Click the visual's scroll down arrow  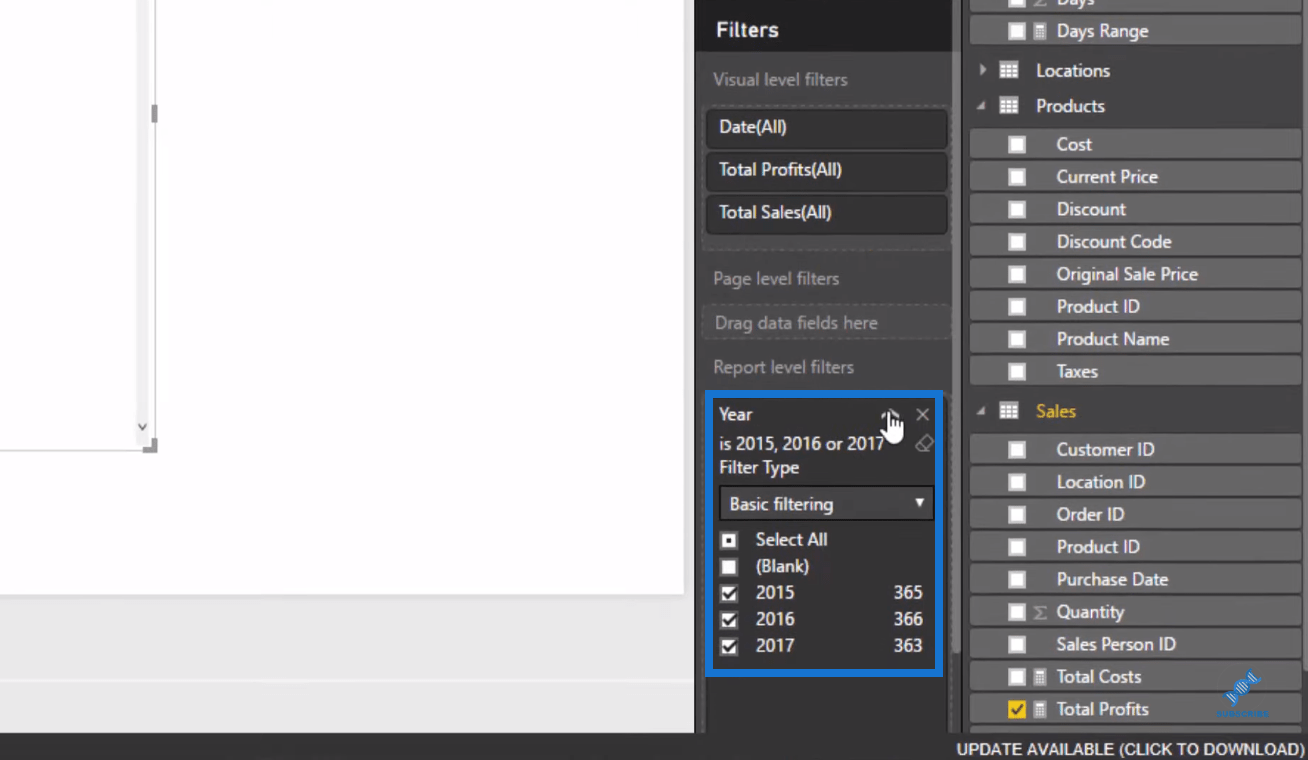(142, 427)
